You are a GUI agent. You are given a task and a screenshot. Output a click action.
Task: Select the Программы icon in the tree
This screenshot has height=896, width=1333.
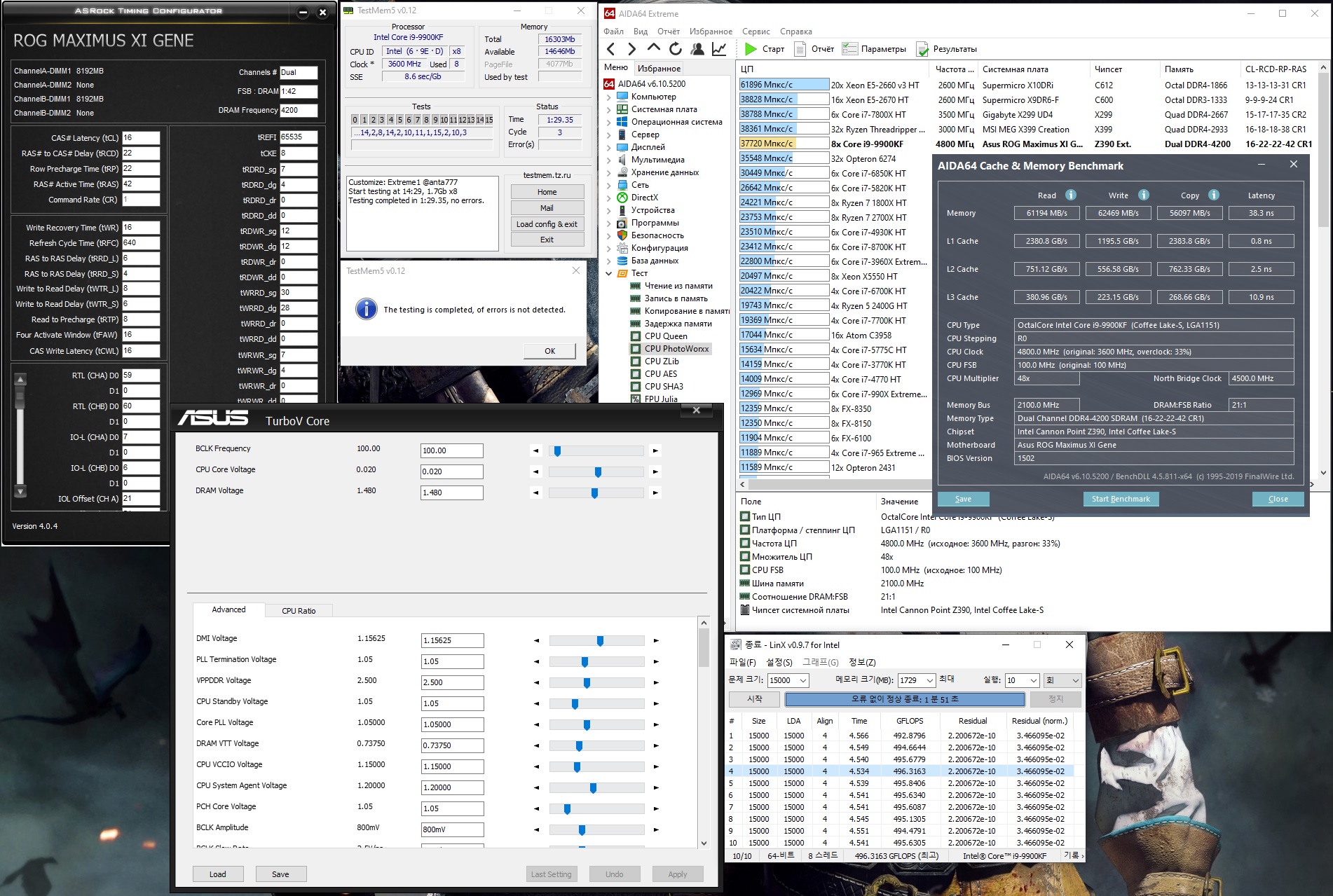point(622,223)
